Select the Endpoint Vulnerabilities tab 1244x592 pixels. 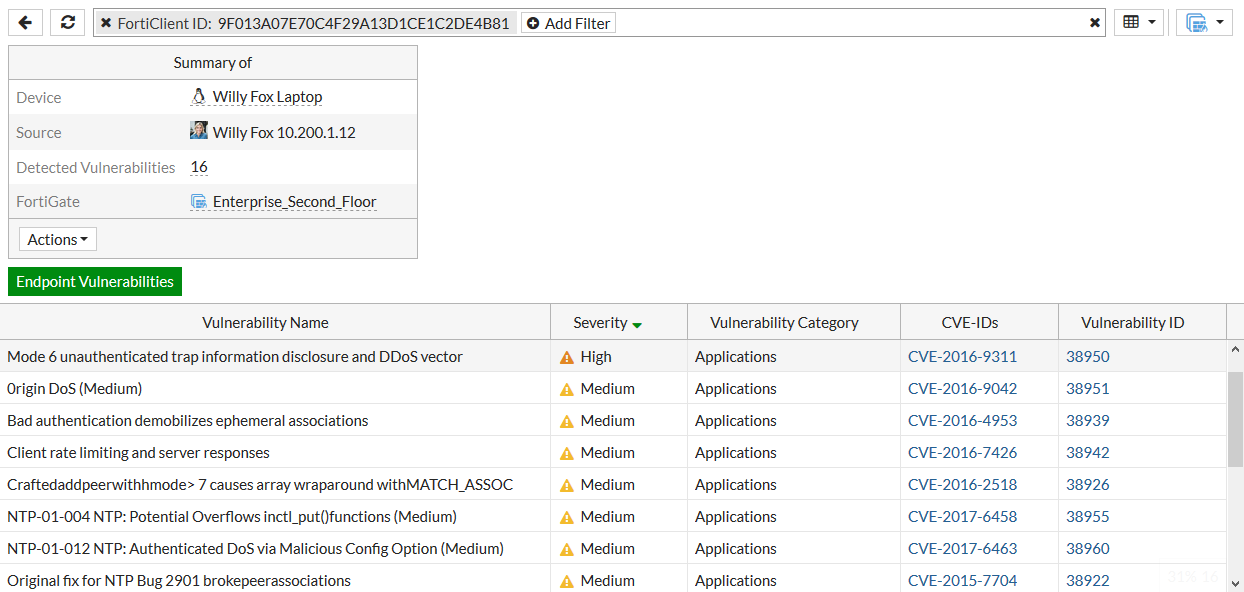[94, 282]
